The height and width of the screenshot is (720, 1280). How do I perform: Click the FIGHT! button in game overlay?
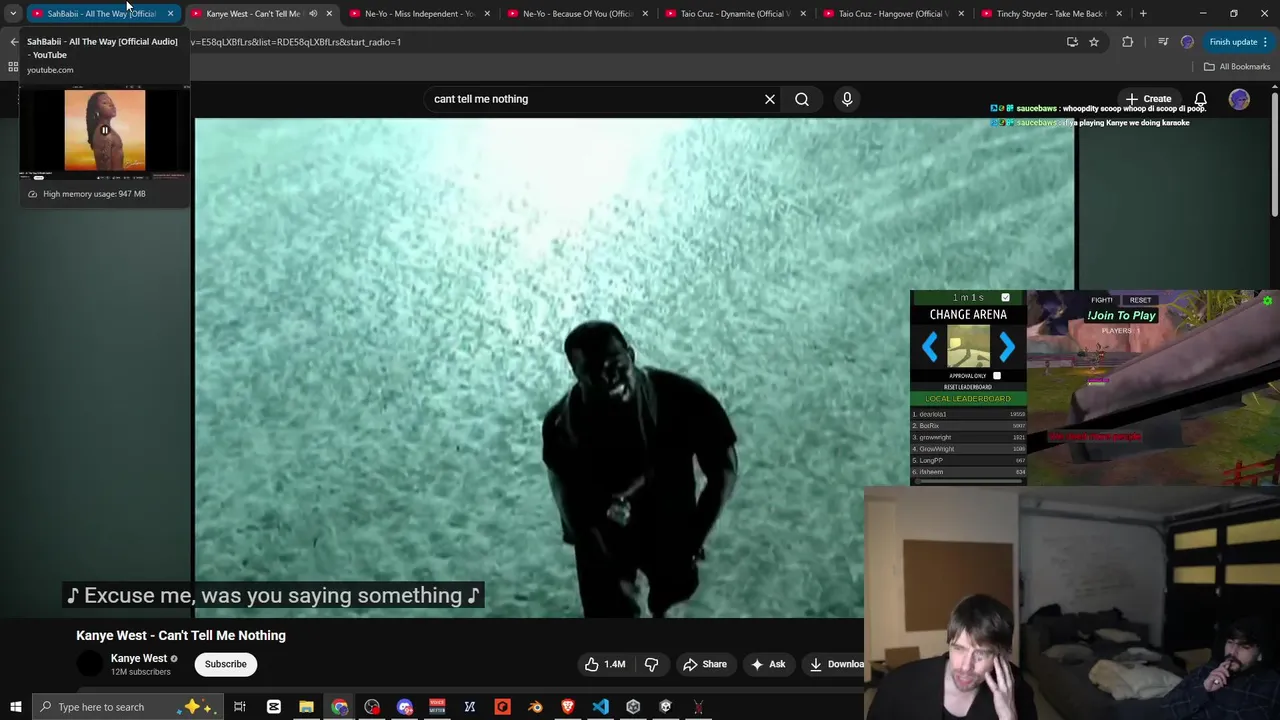coord(1102,300)
